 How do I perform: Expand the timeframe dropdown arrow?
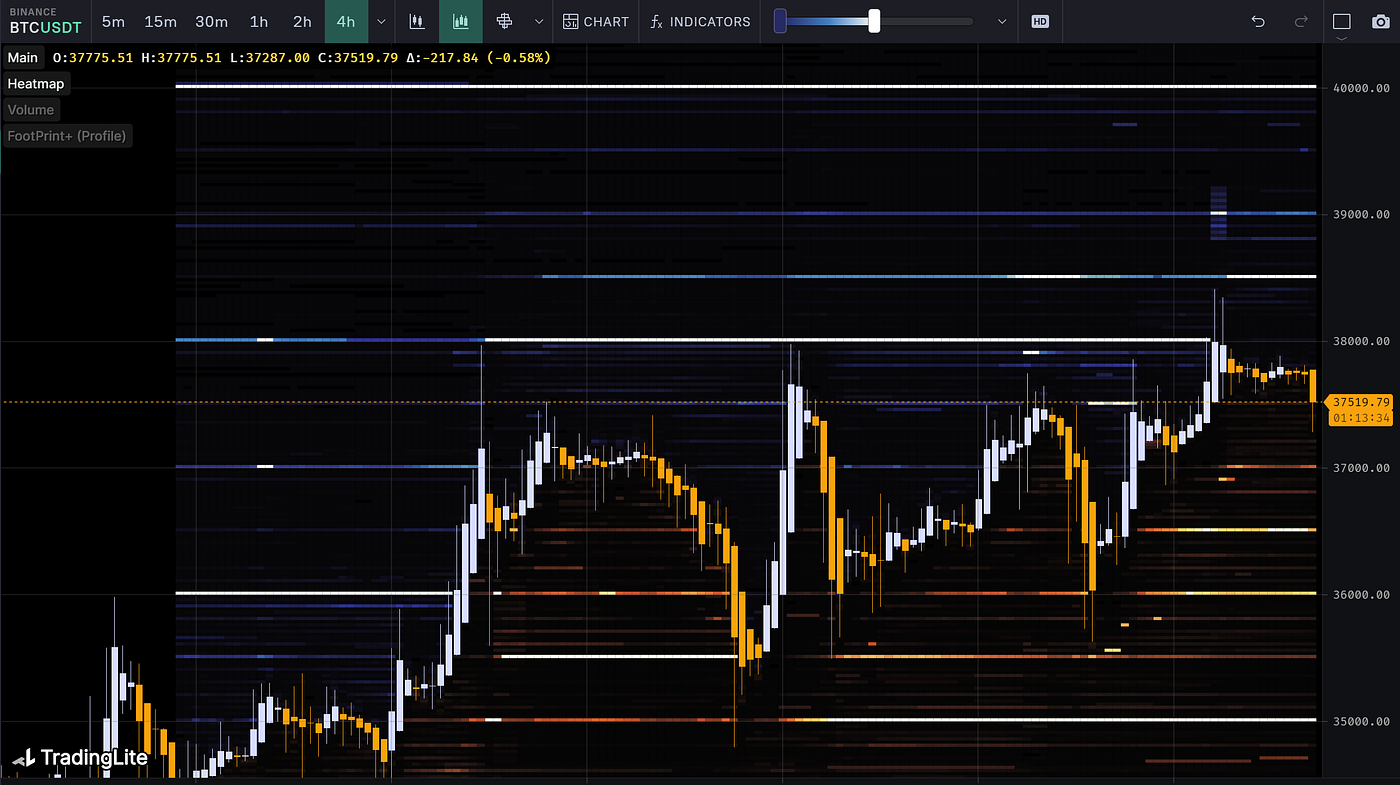coord(381,21)
